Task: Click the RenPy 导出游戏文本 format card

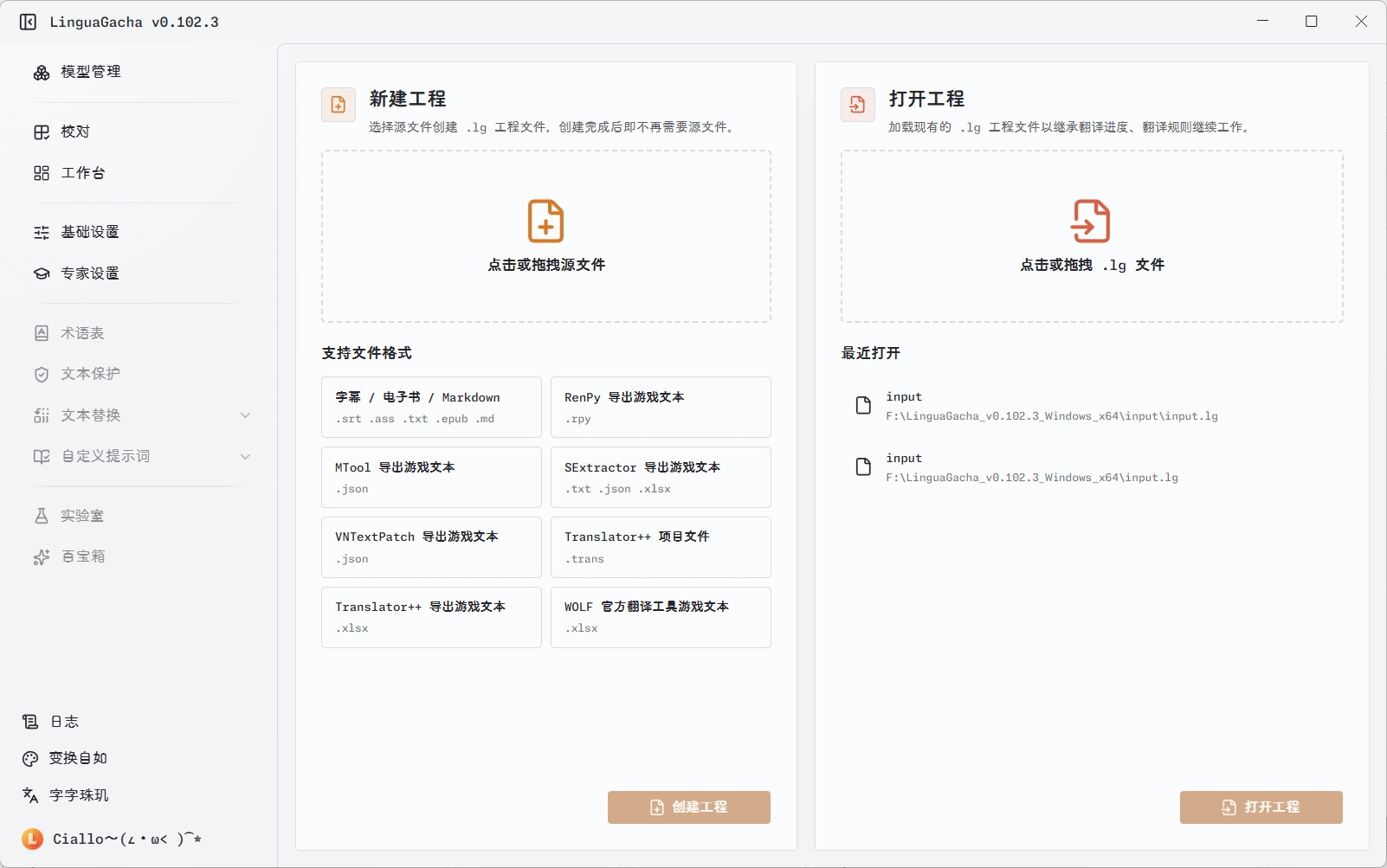Action: click(x=661, y=407)
